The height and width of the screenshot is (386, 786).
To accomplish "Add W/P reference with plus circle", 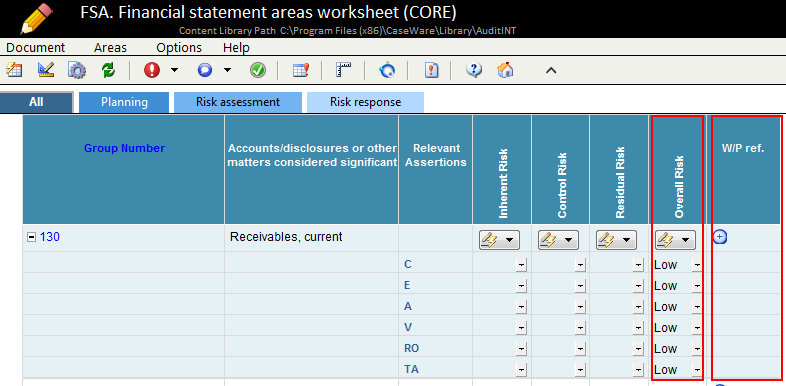I will 720,237.
